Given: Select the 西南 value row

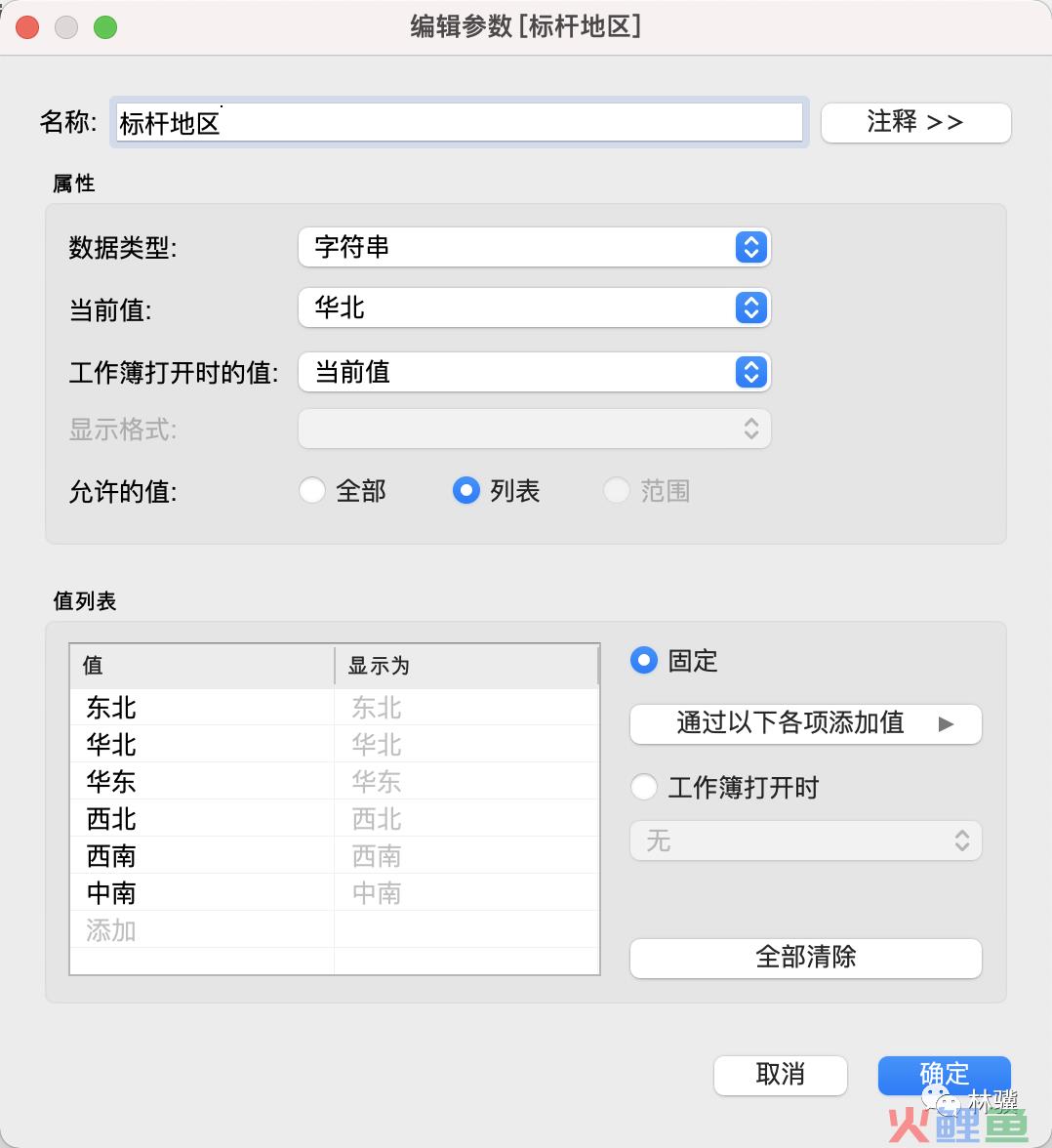Looking at the screenshot, I should pos(335,855).
